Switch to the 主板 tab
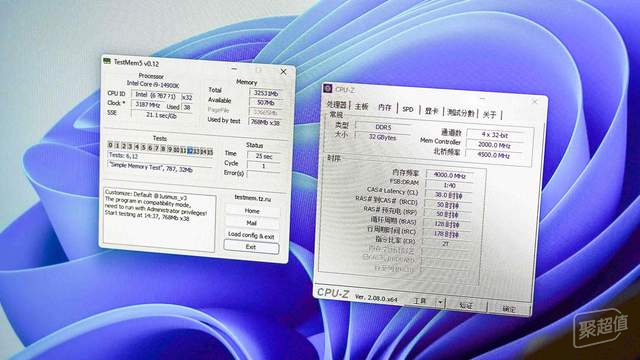The image size is (640, 360). (x=361, y=107)
